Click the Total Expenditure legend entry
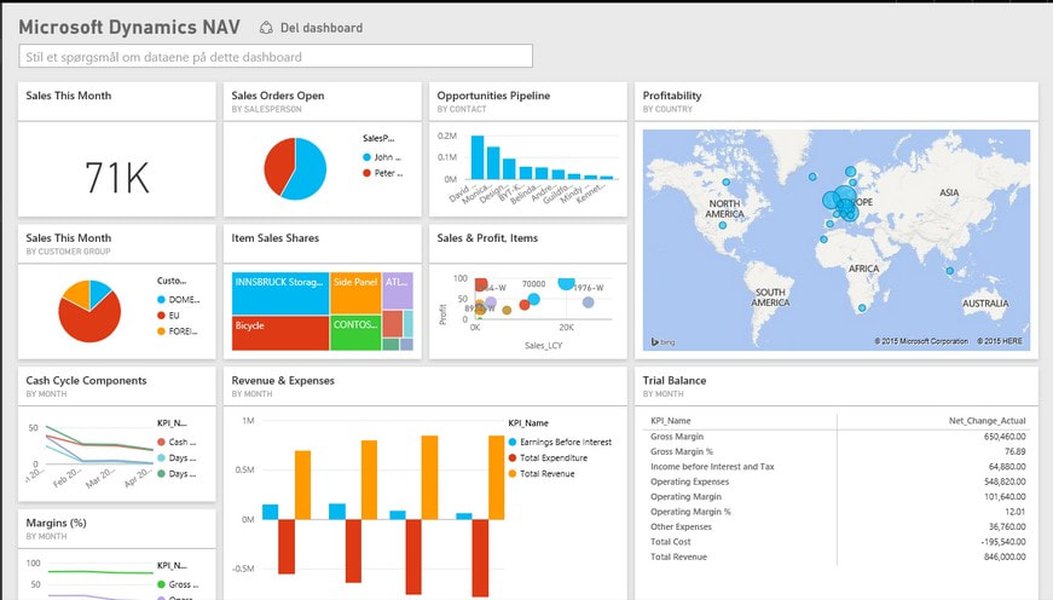 coord(548,458)
